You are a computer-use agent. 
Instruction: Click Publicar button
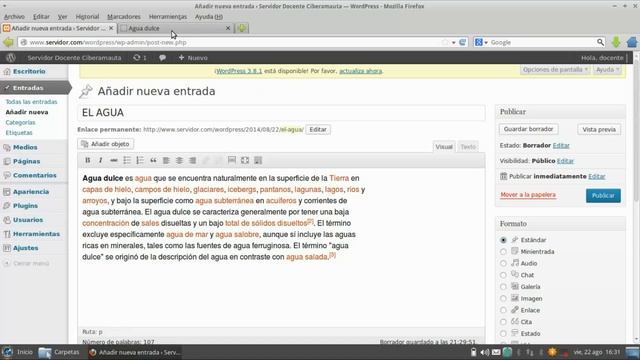[603, 196]
